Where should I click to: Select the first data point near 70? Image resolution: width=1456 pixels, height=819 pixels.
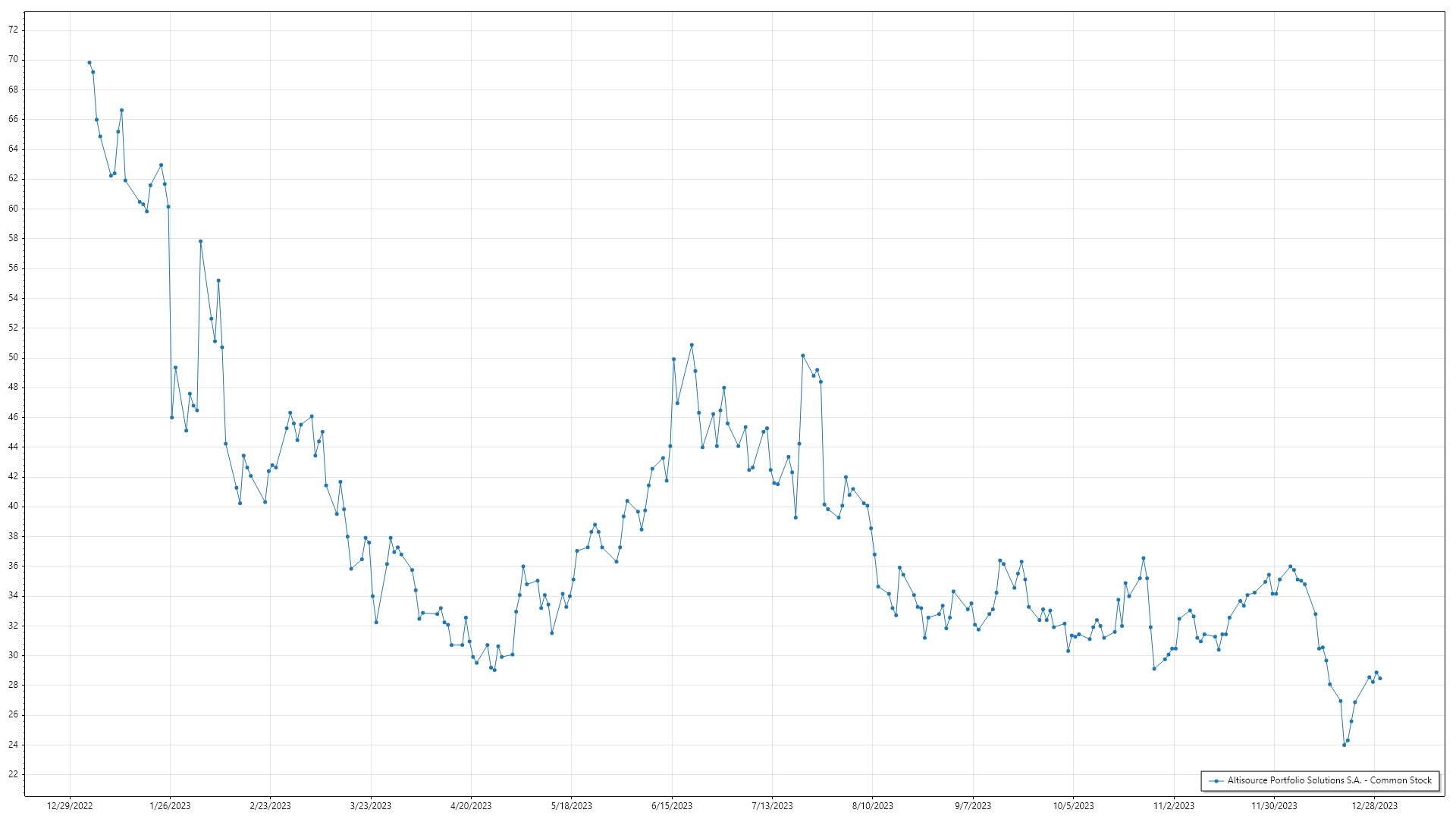[x=89, y=62]
